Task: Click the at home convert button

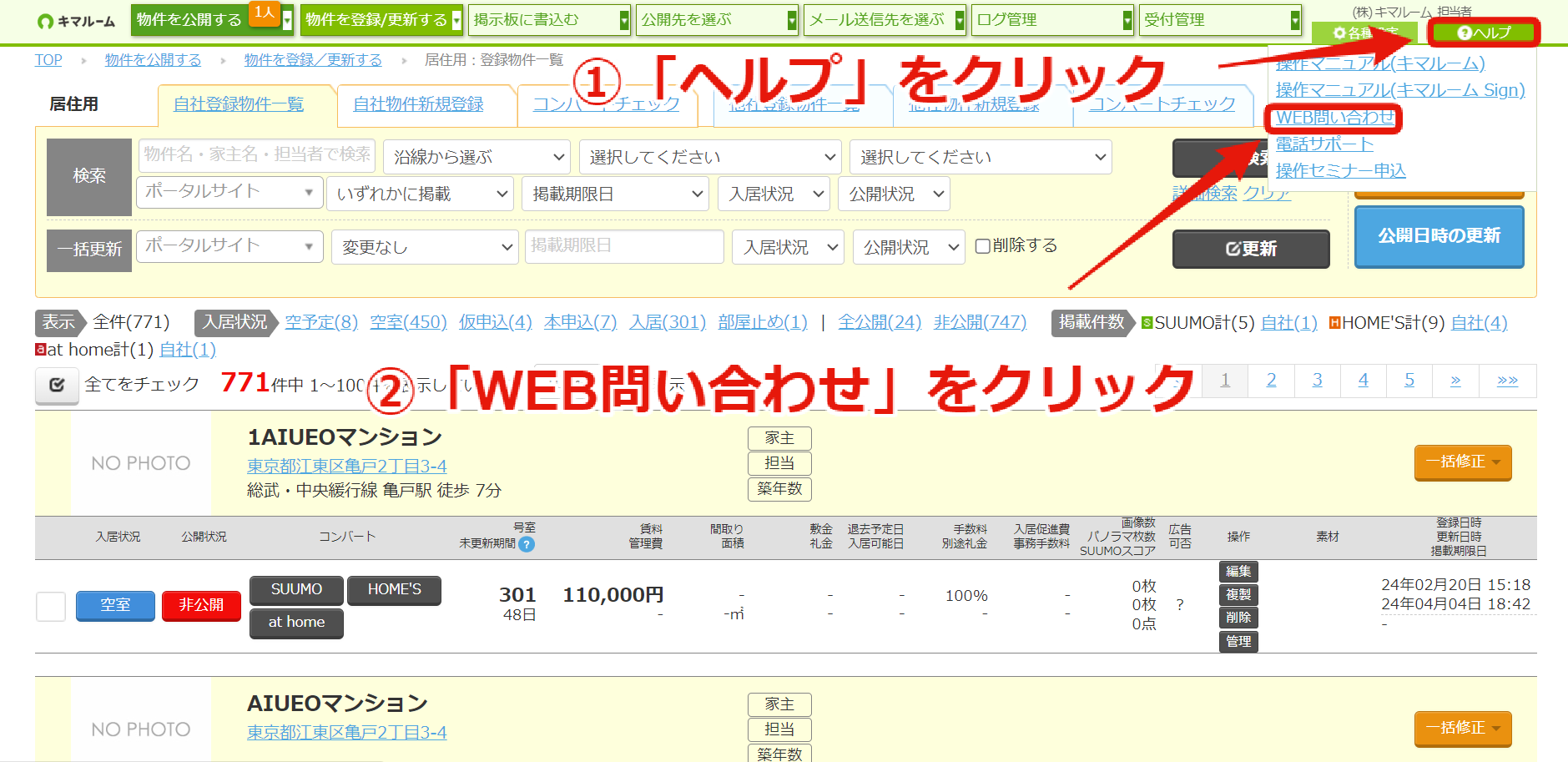Action: 296,623
